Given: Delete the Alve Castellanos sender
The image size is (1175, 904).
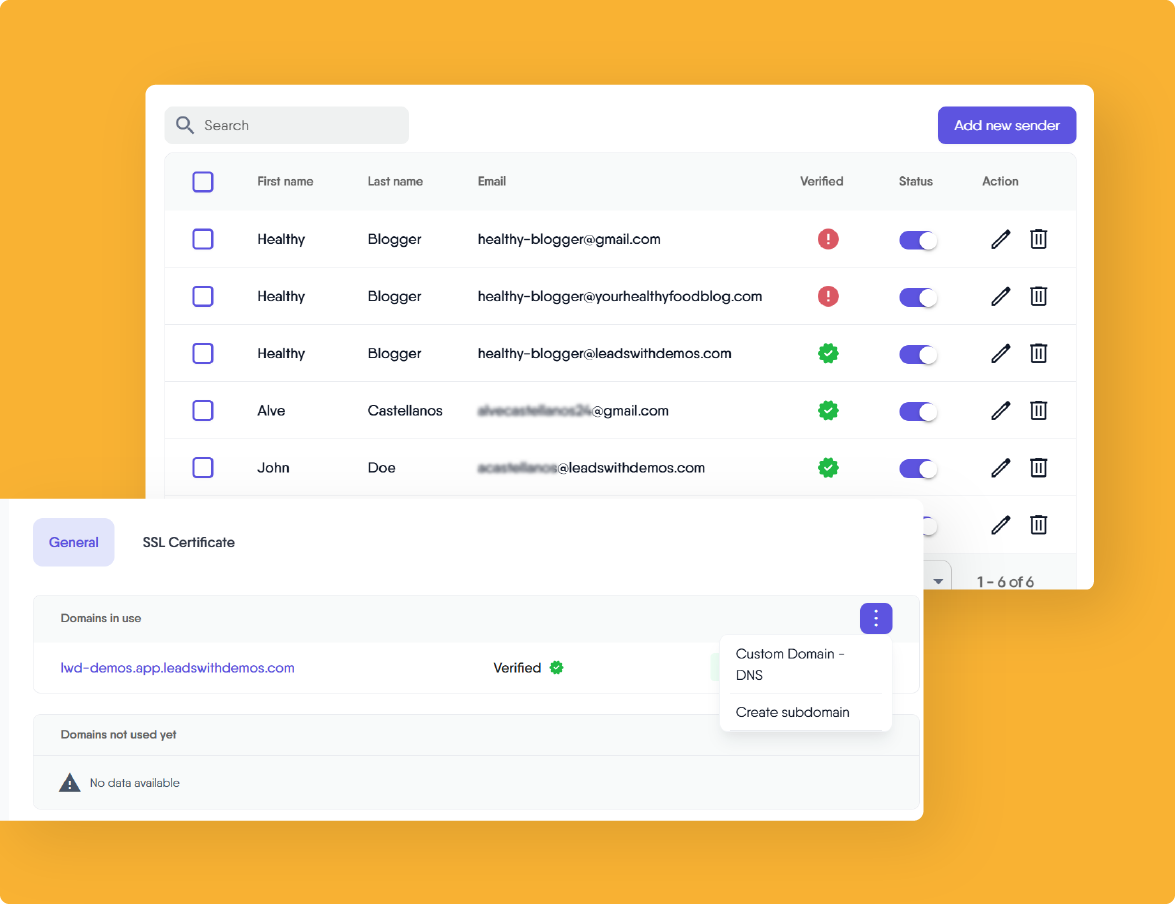Looking at the screenshot, I should click(x=1038, y=410).
